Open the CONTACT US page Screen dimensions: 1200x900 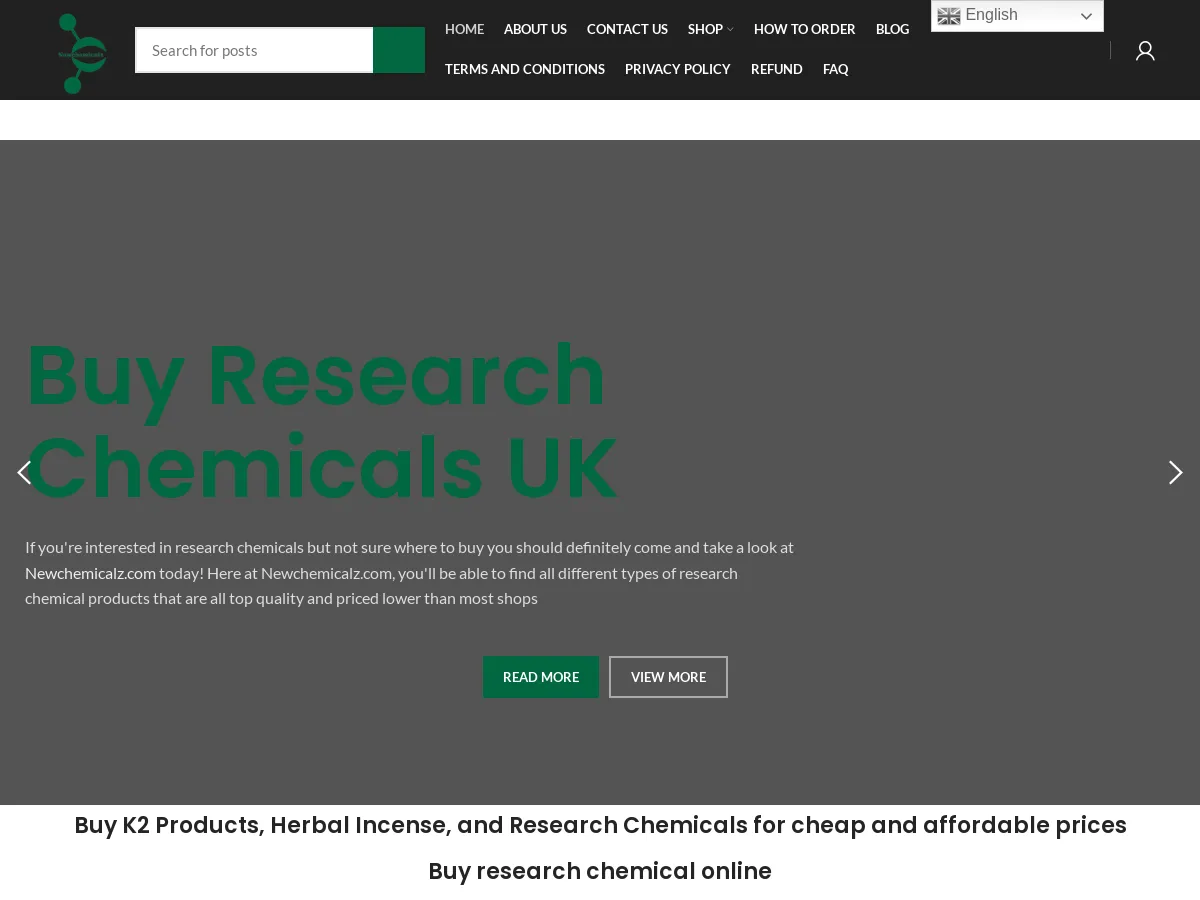[627, 29]
